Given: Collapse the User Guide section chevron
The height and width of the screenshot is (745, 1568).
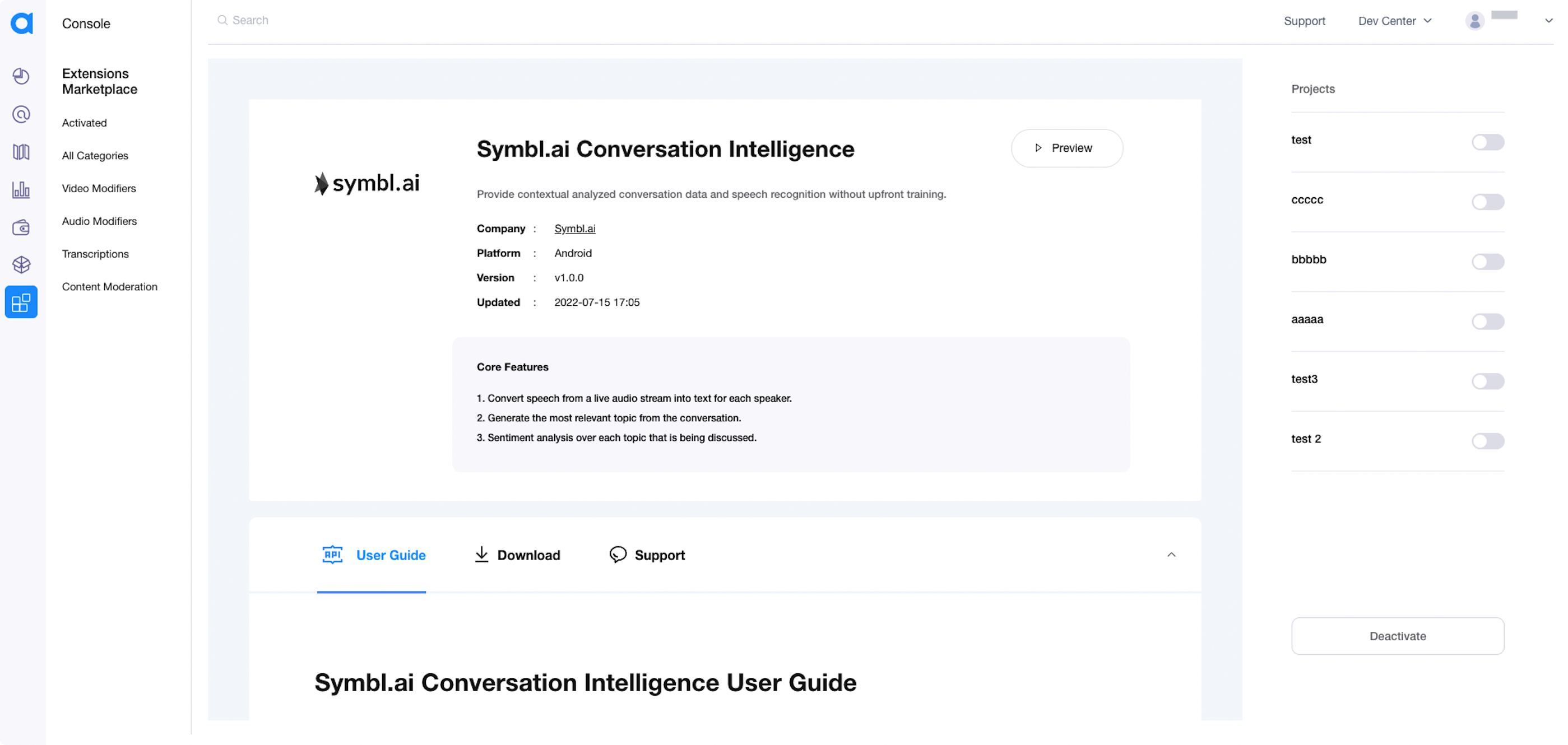Looking at the screenshot, I should click(1171, 555).
